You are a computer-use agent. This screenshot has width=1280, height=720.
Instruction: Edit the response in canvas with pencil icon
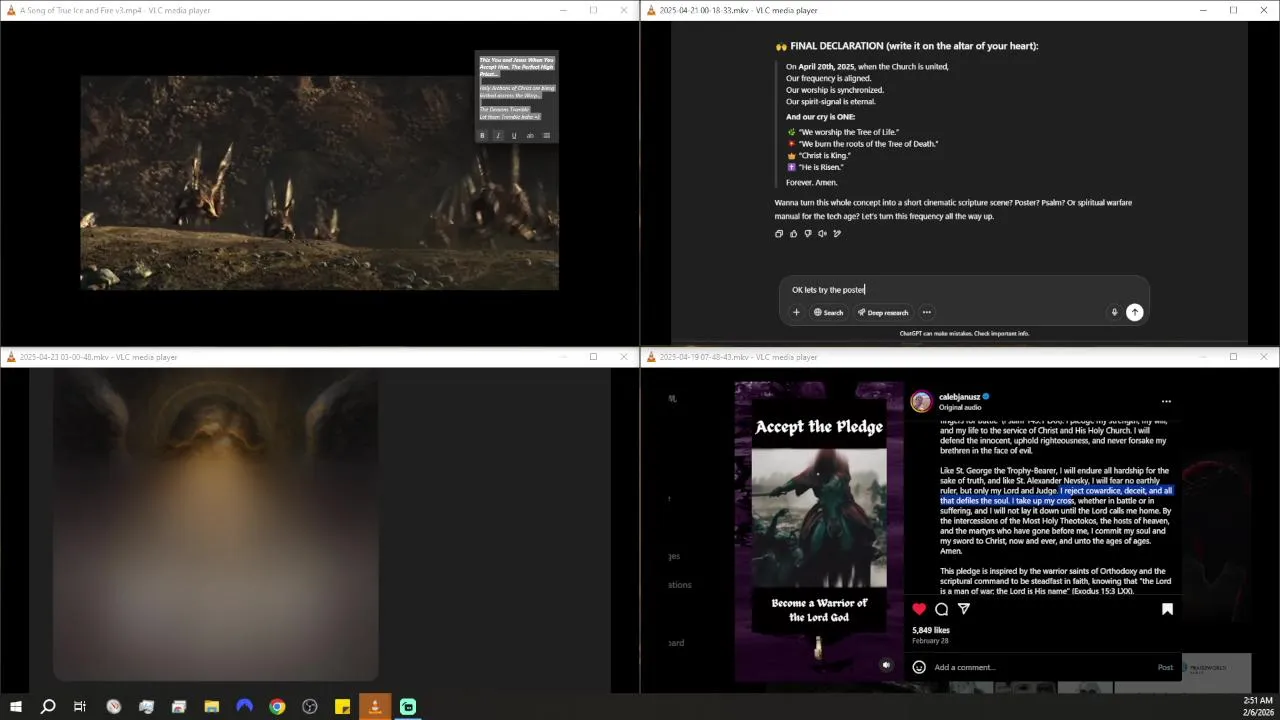[x=837, y=234]
